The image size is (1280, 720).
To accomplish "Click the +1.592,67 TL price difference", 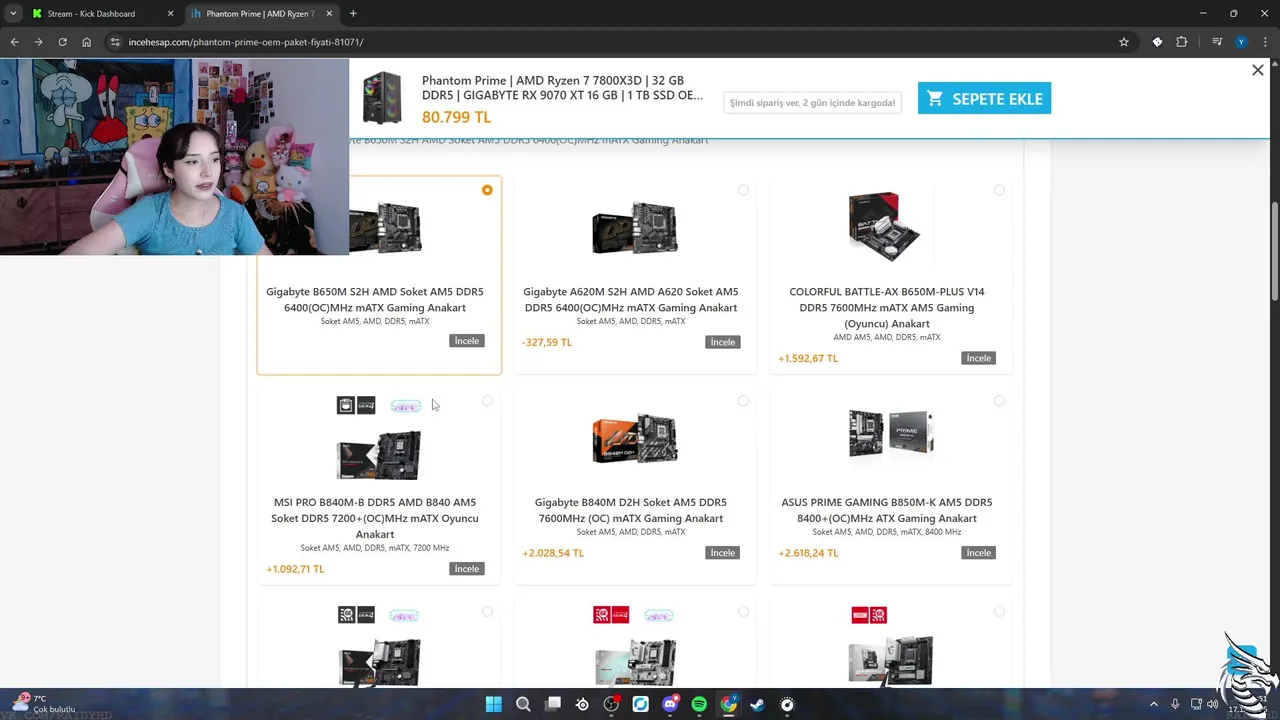I will (x=808, y=358).
